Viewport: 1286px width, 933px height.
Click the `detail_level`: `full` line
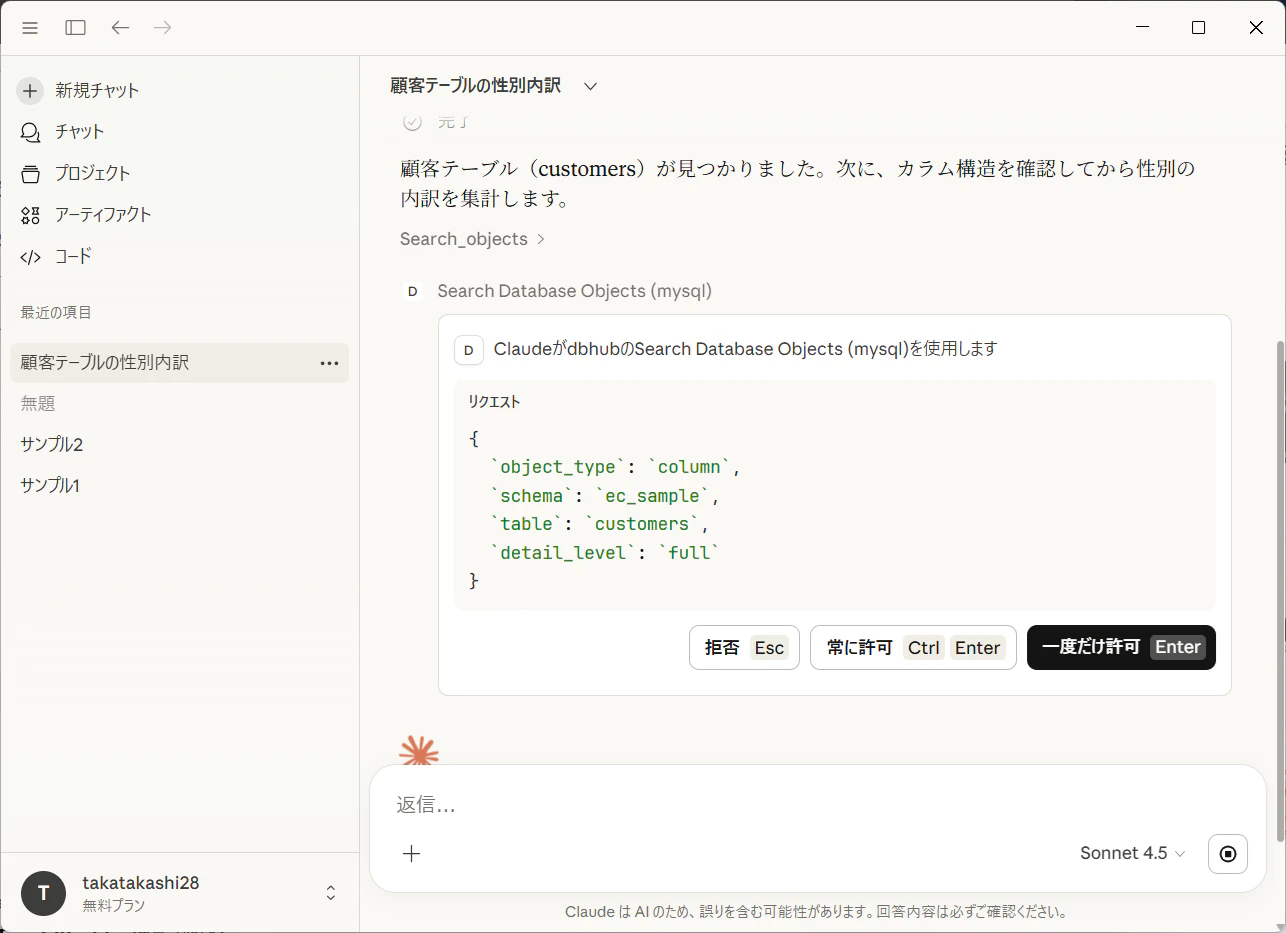(x=605, y=553)
